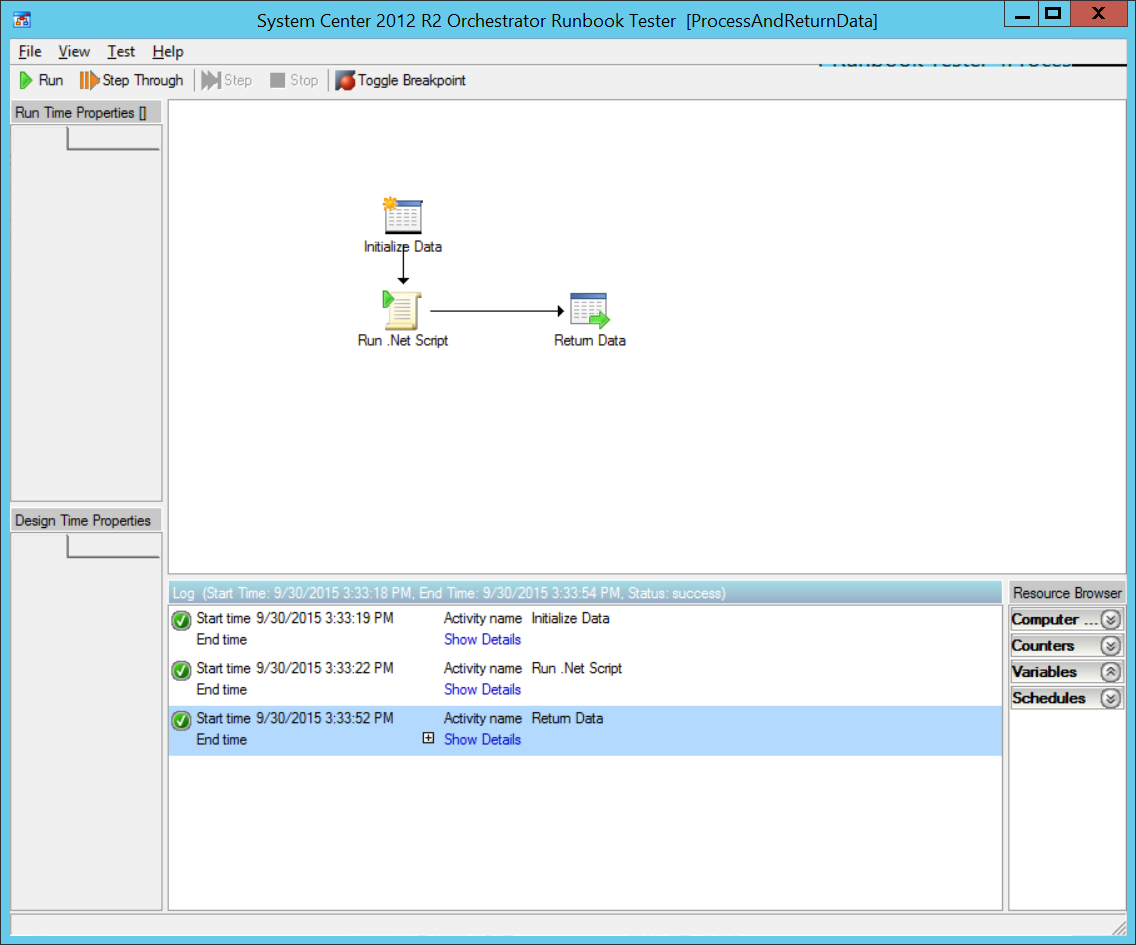Screen dimensions: 1136x945
Task: Open the File menu
Action: coord(30,51)
